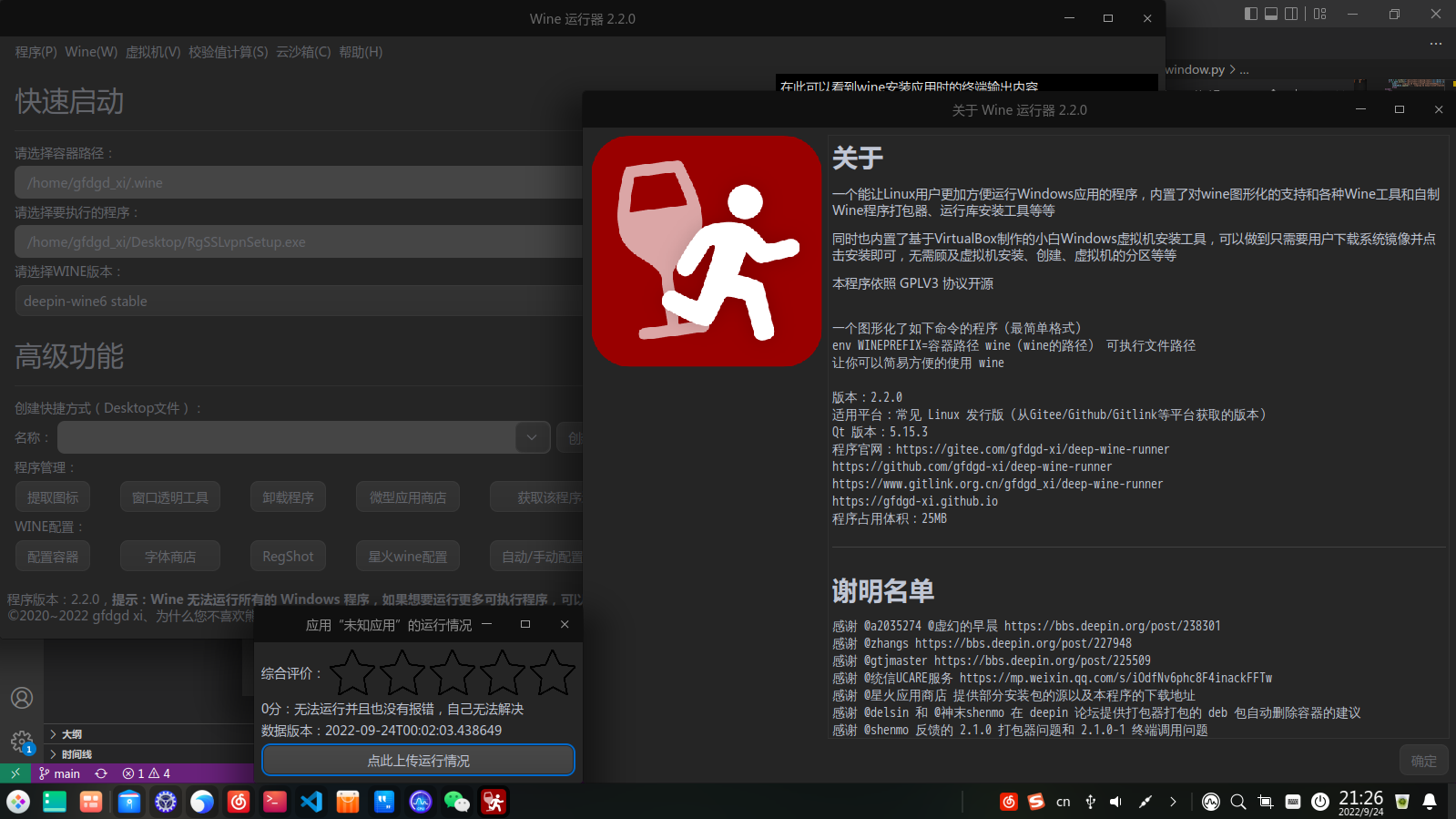The image size is (1456, 819).
Task: Open the volume control in the tray
Action: [x=1116, y=802]
